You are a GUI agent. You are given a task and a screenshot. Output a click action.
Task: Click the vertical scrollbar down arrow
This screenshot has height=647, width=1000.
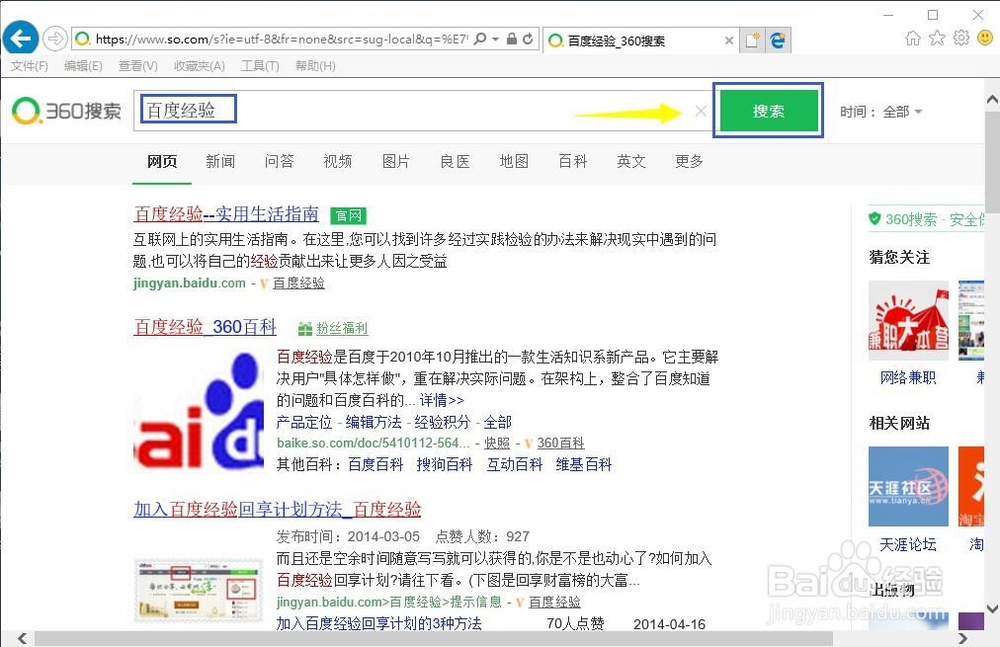pyautogui.click(x=992, y=609)
